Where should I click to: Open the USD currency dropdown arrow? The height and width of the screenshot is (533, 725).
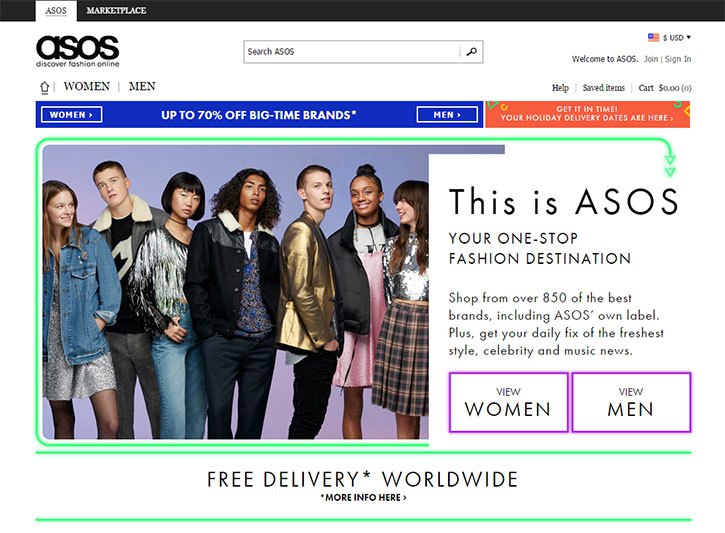tap(688, 37)
